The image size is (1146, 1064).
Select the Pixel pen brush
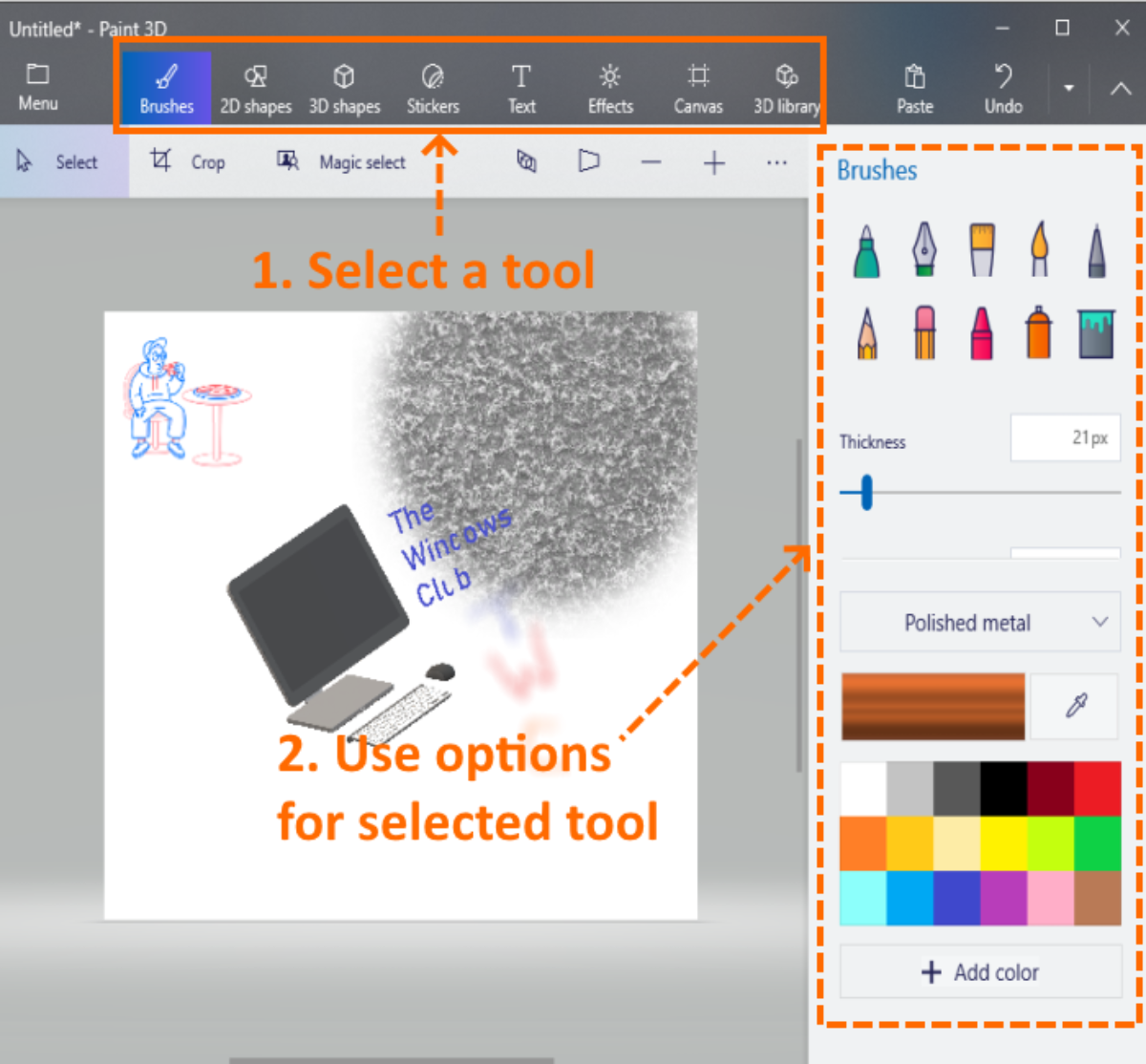click(x=1096, y=251)
